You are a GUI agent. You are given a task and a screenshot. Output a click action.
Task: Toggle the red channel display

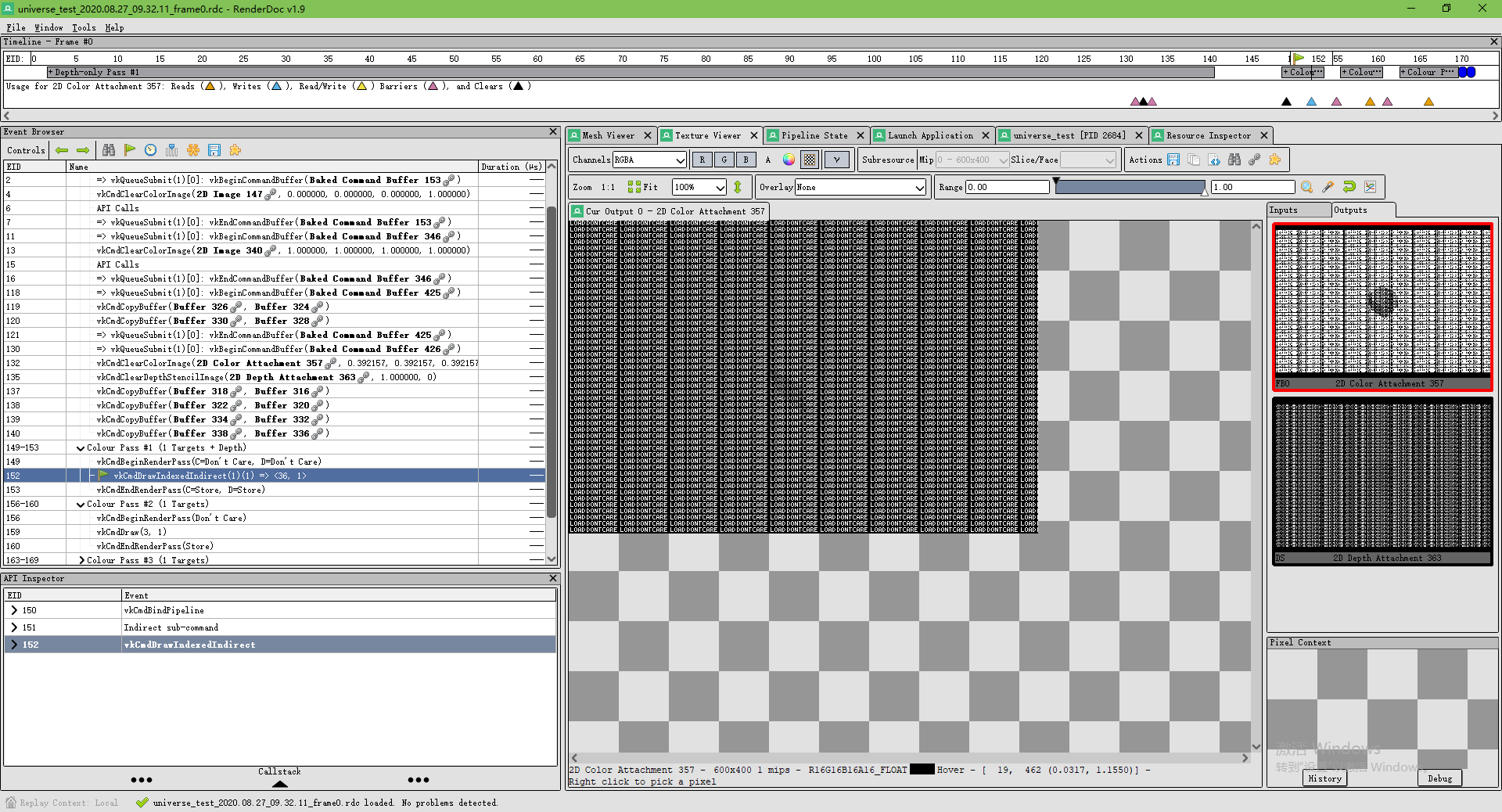point(702,160)
